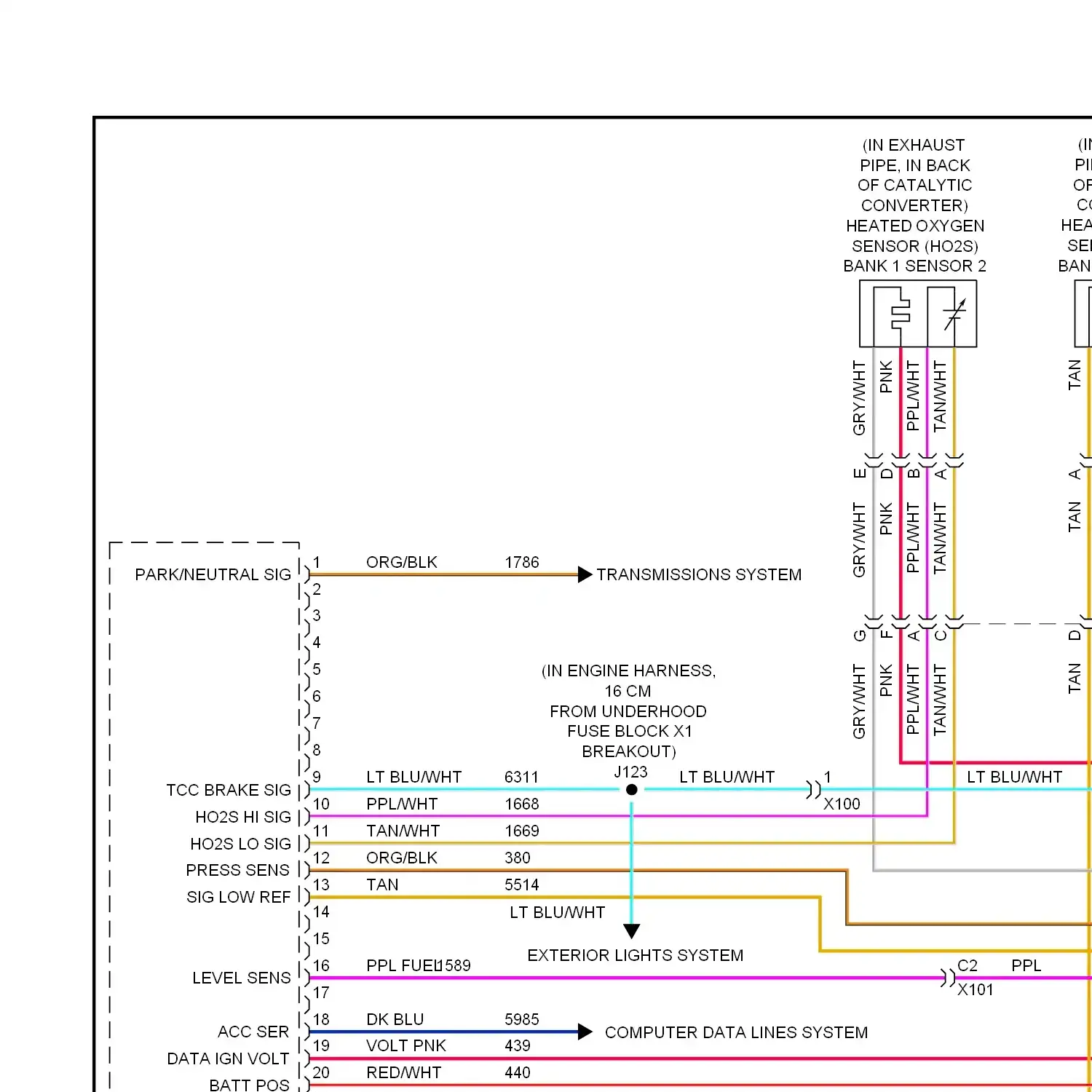Viewport: 1092px width, 1092px height.
Task: Click the RED/WHT wire color label
Action: pyautogui.click(x=404, y=1073)
